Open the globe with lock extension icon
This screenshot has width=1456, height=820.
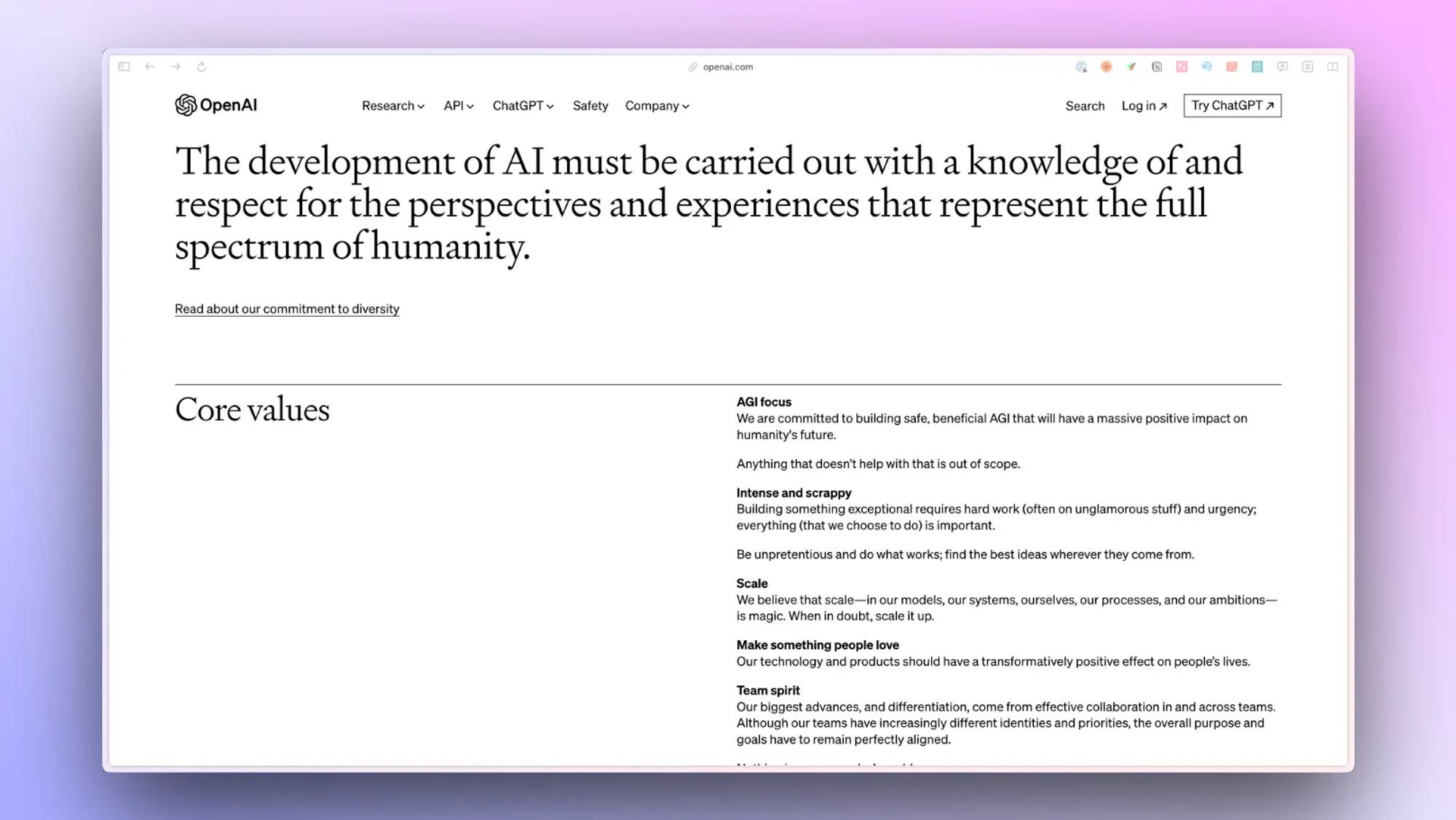(1081, 67)
